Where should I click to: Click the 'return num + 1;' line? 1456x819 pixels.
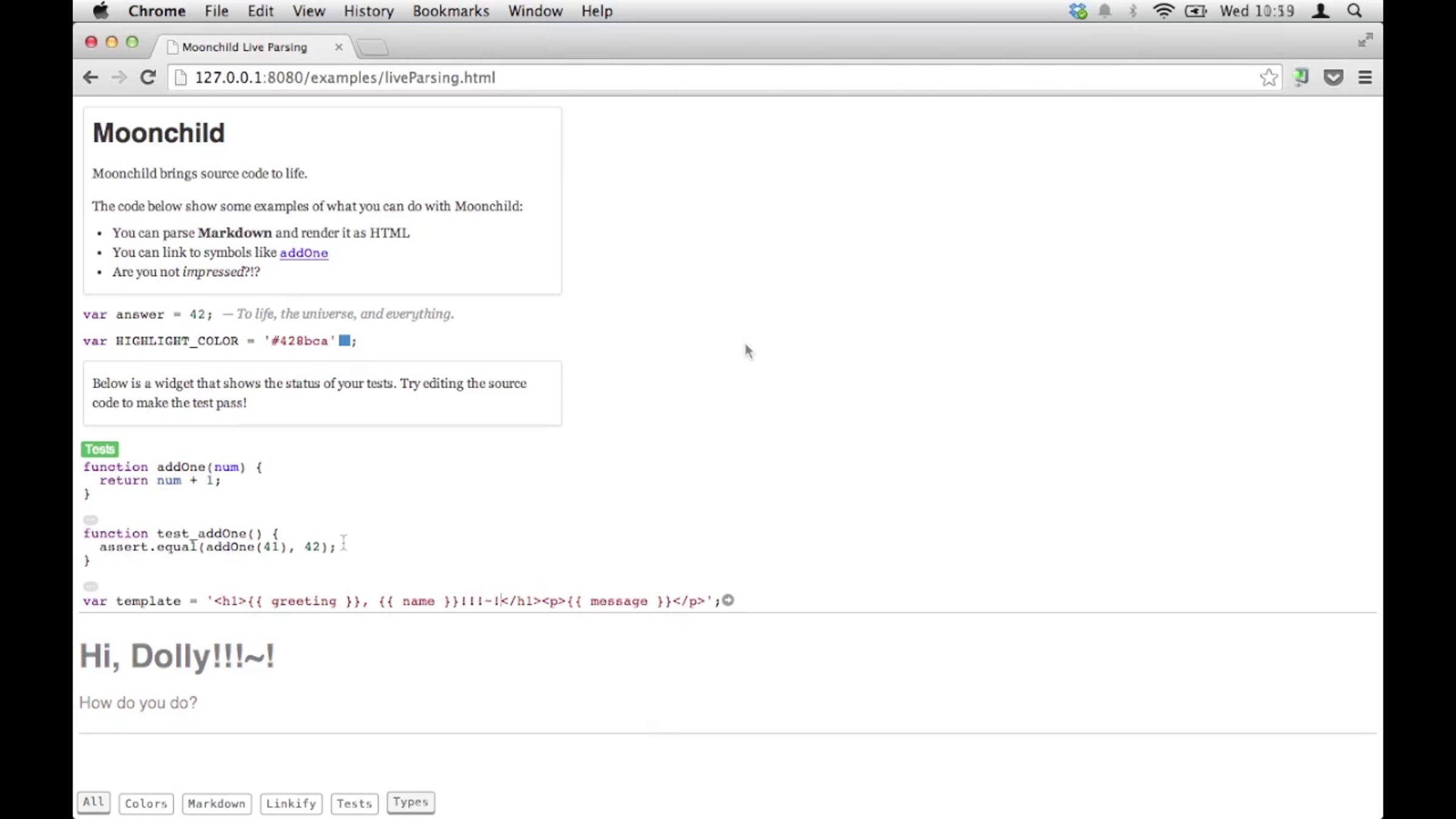[x=160, y=480]
